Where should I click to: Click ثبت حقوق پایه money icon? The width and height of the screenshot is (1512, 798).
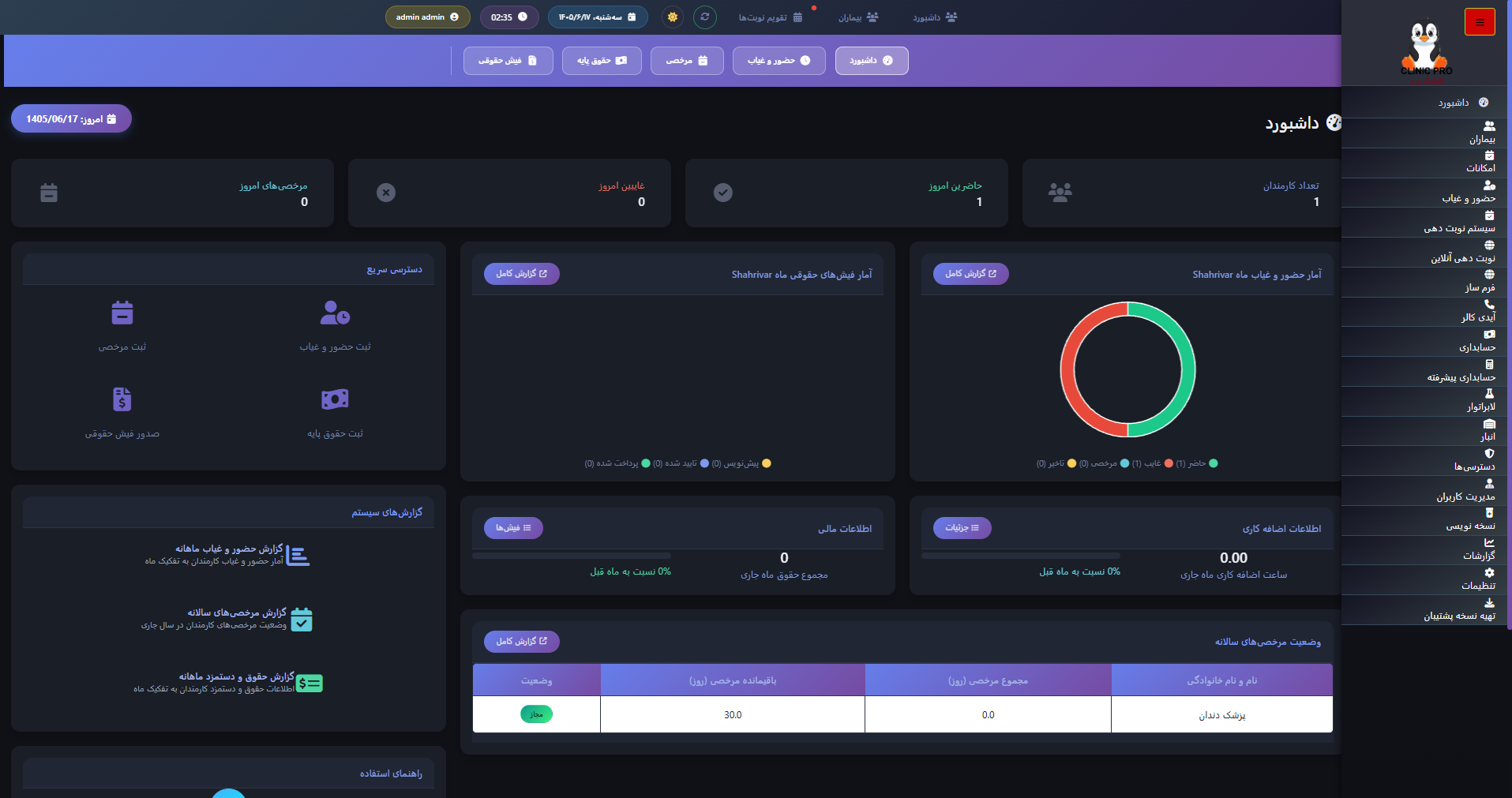coord(335,399)
